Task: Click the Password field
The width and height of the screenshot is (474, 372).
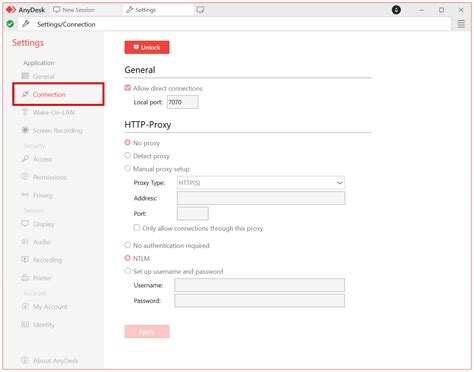Action: 259,301
